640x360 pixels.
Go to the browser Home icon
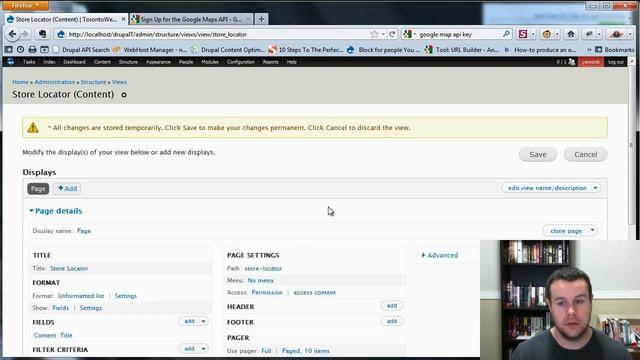point(571,34)
